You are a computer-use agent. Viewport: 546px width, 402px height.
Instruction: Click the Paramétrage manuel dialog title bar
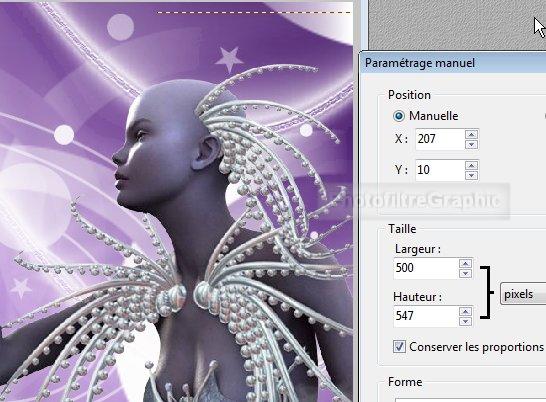(x=453, y=63)
